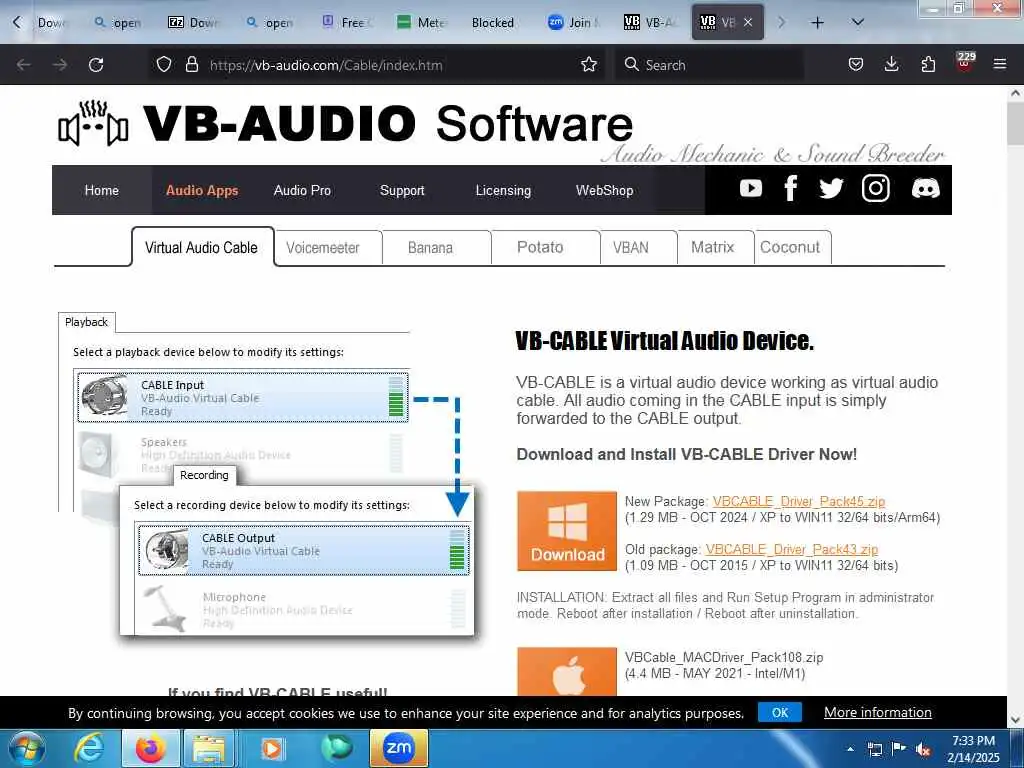The image size is (1024, 768).
Task: Open More information cookie link
Action: [878, 712]
